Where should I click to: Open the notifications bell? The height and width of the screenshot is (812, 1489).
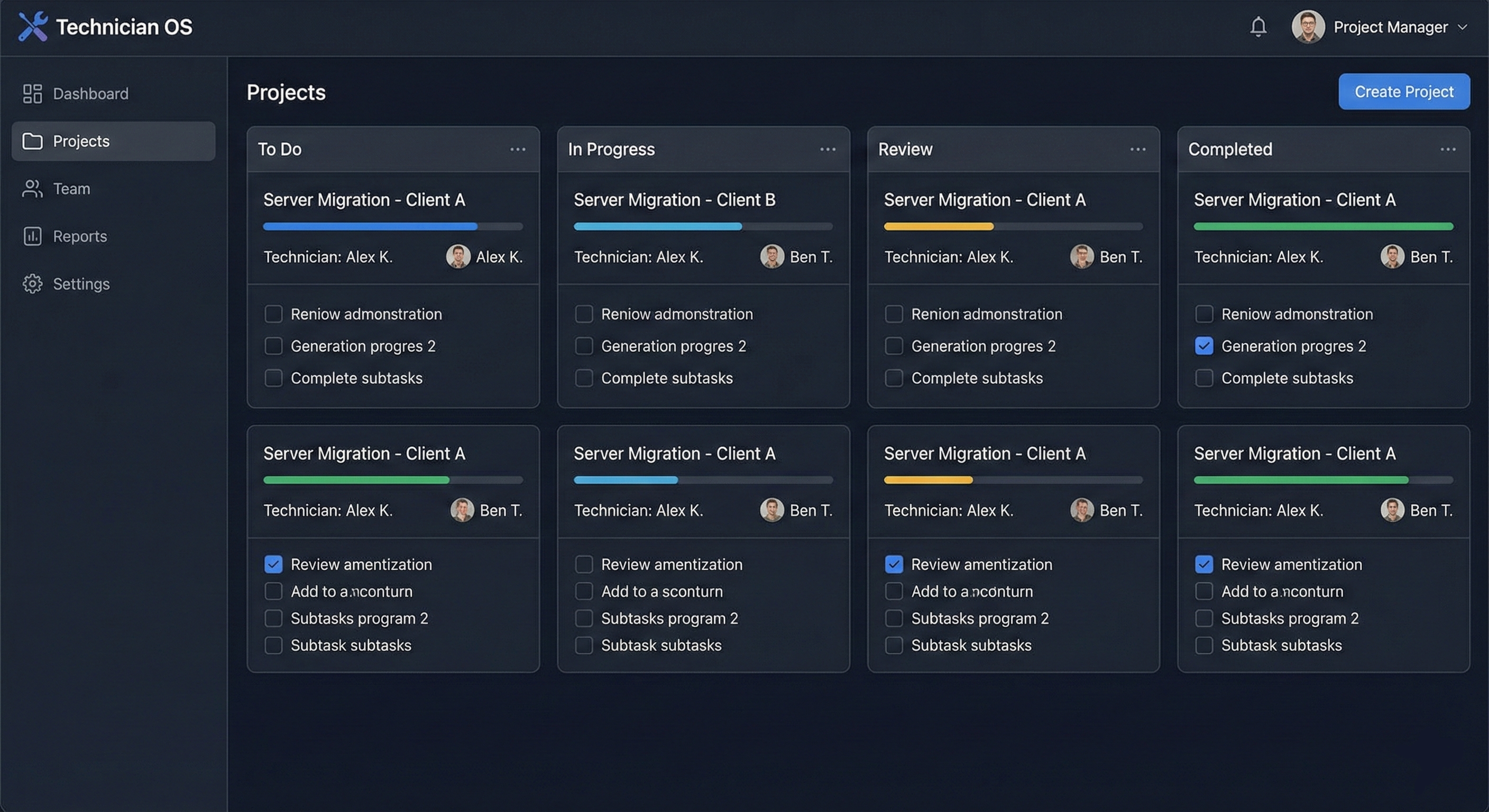click(1258, 26)
